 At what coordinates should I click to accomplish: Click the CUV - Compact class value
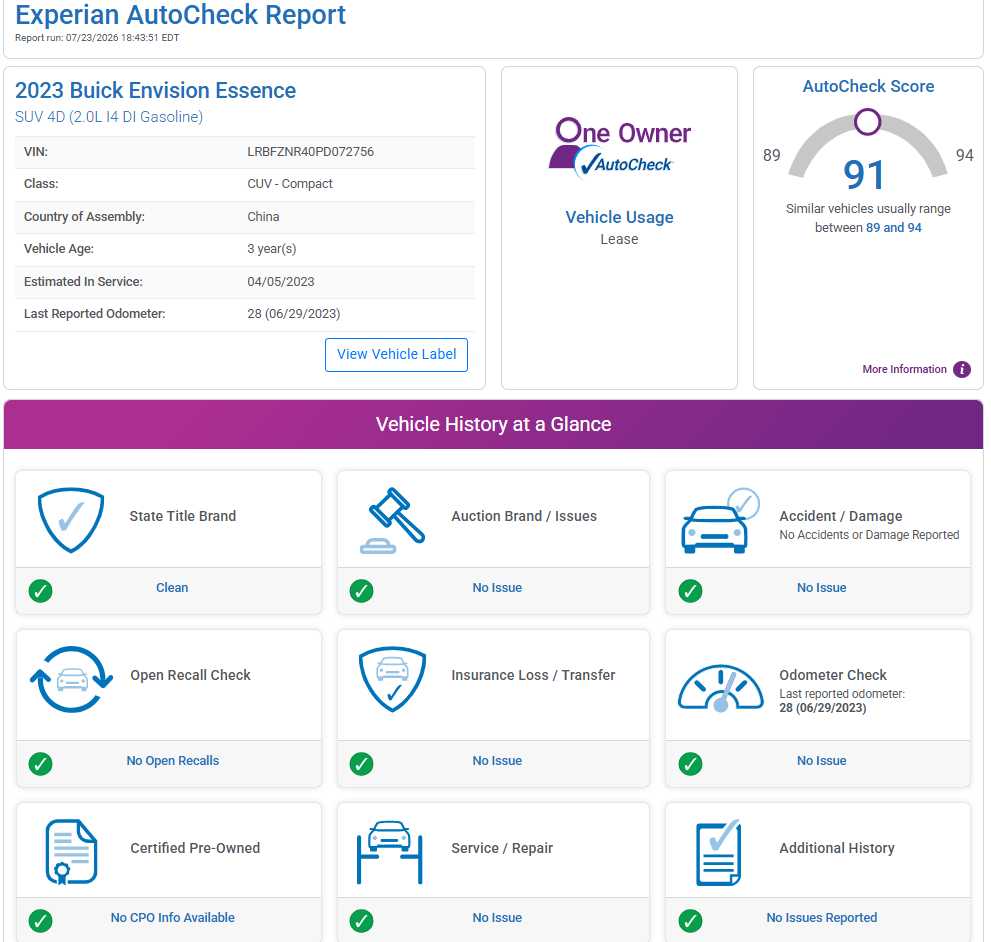click(x=290, y=183)
